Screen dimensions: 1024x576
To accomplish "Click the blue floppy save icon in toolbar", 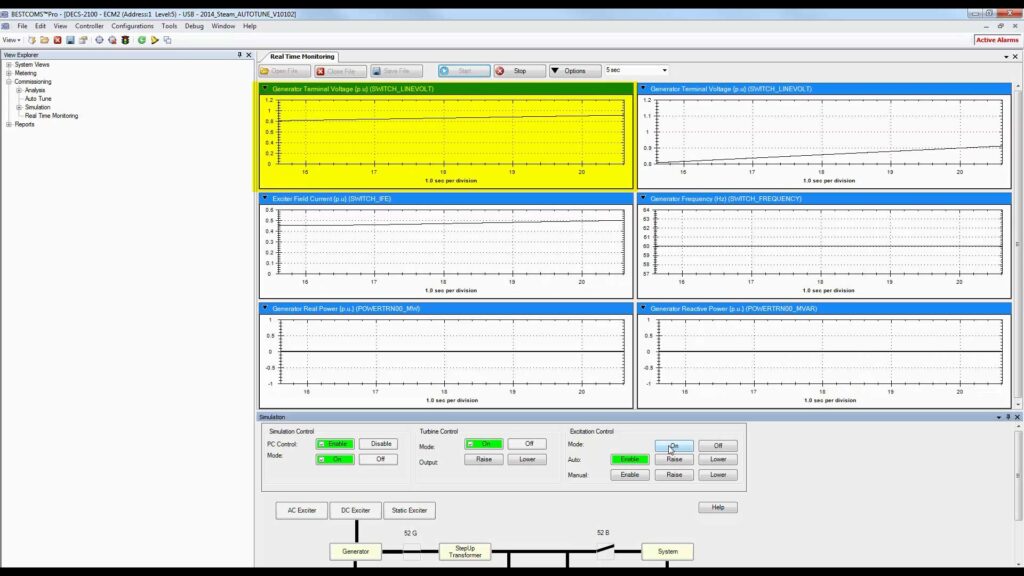I will pyautogui.click(x=70, y=40).
